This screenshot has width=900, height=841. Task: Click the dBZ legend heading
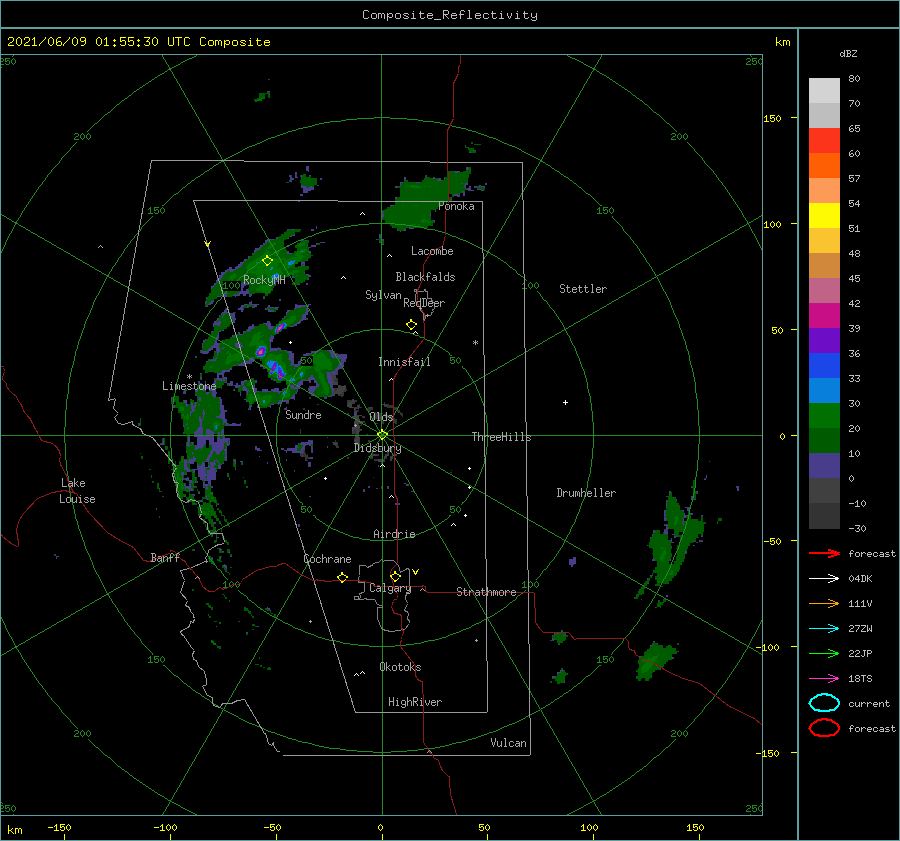coord(848,53)
